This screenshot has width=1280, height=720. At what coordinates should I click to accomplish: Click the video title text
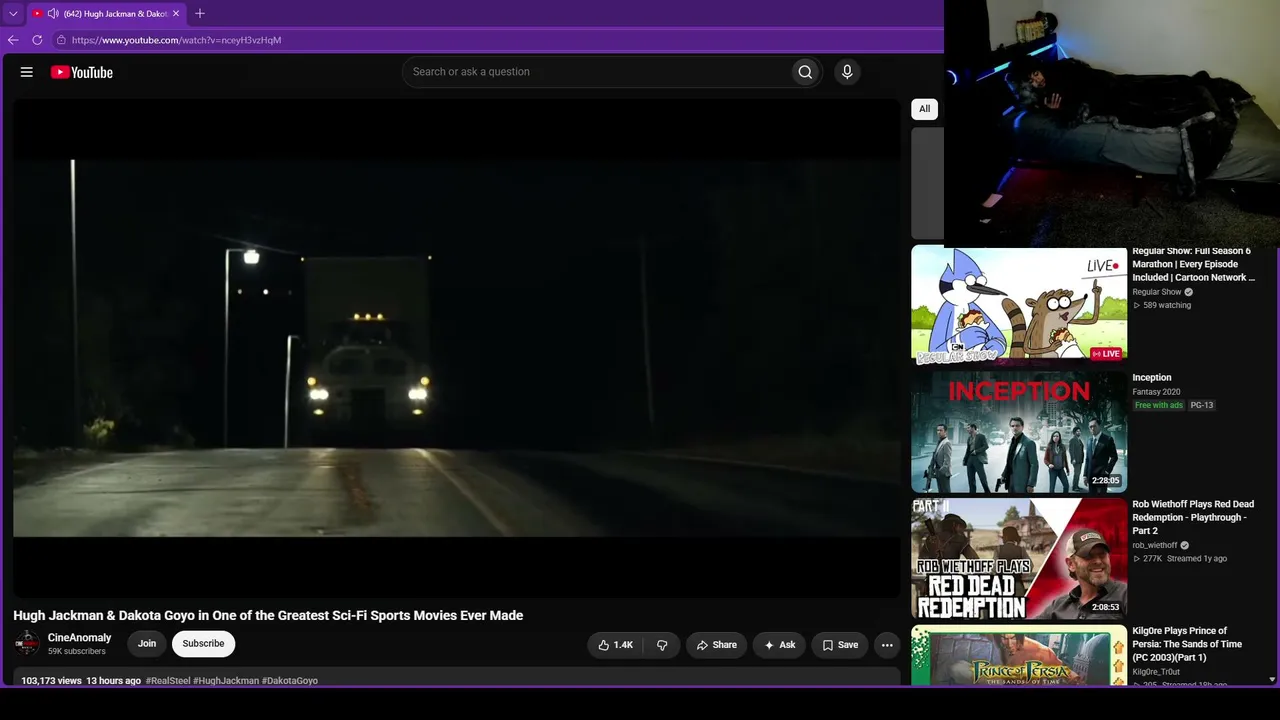[x=268, y=615]
